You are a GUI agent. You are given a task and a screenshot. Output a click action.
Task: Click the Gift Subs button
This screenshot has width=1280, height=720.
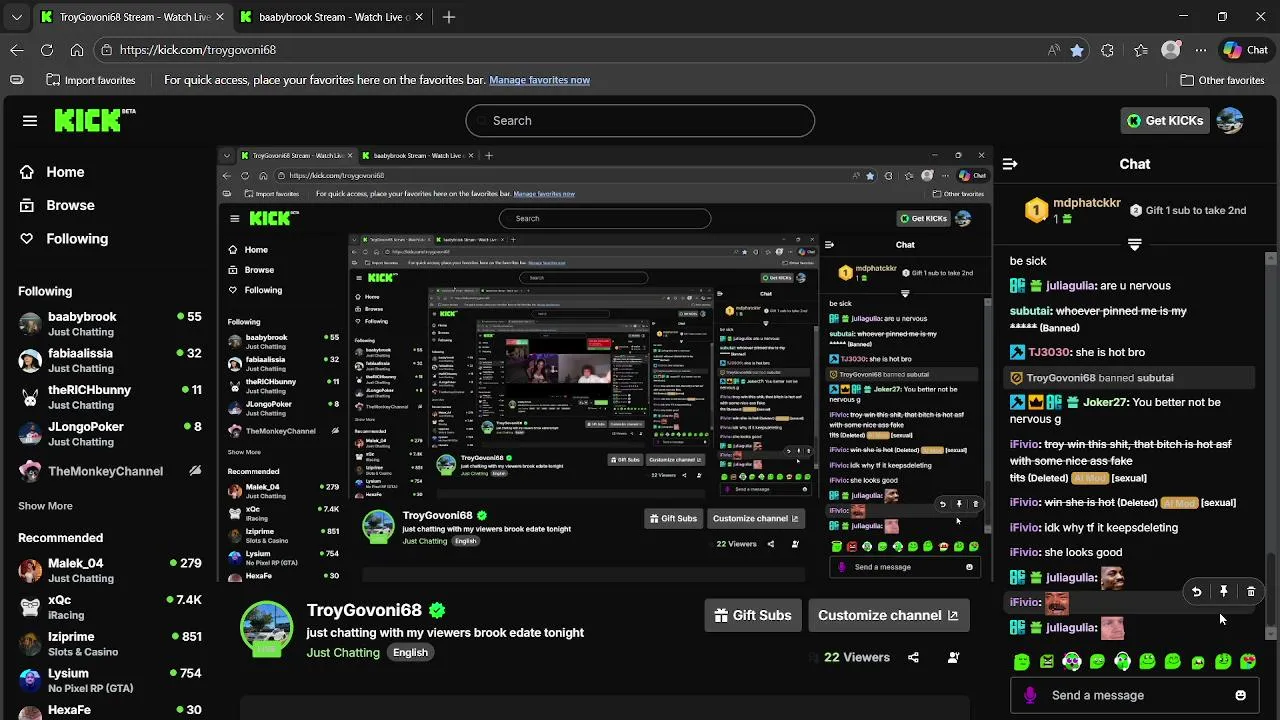click(x=753, y=615)
